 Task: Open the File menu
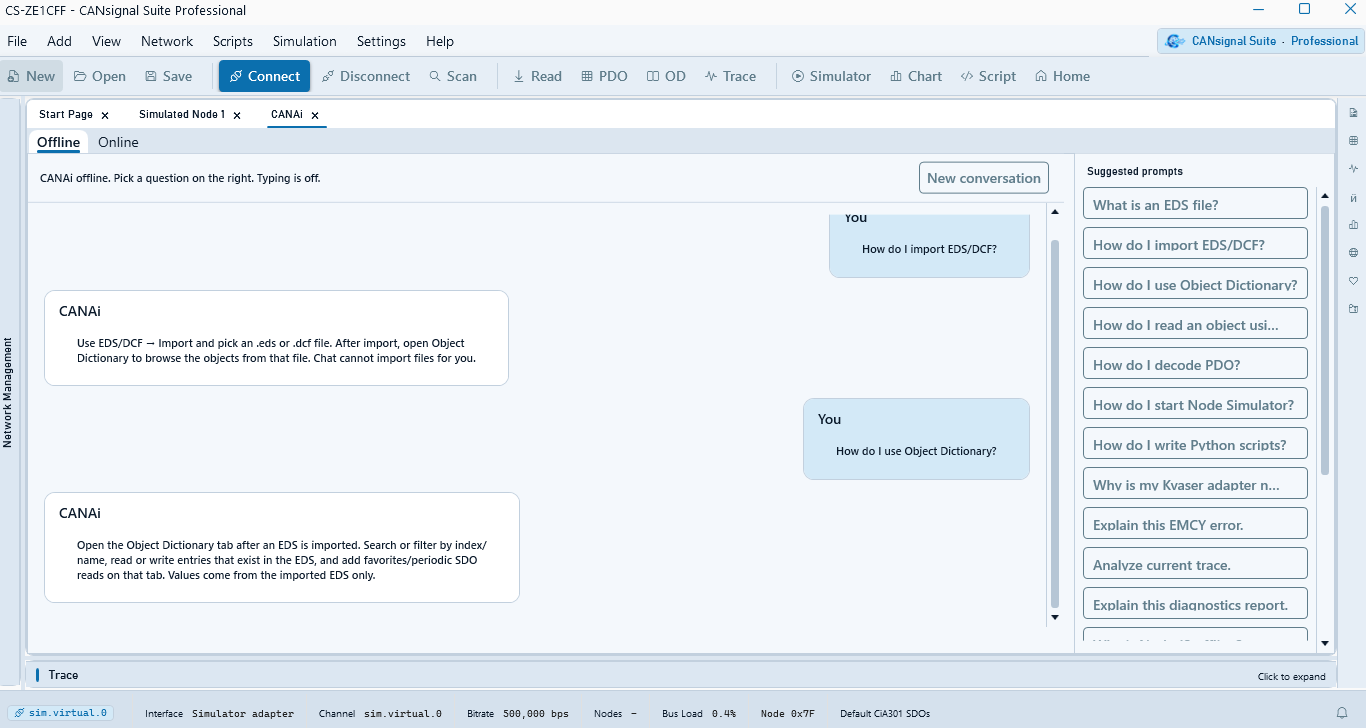[17, 41]
